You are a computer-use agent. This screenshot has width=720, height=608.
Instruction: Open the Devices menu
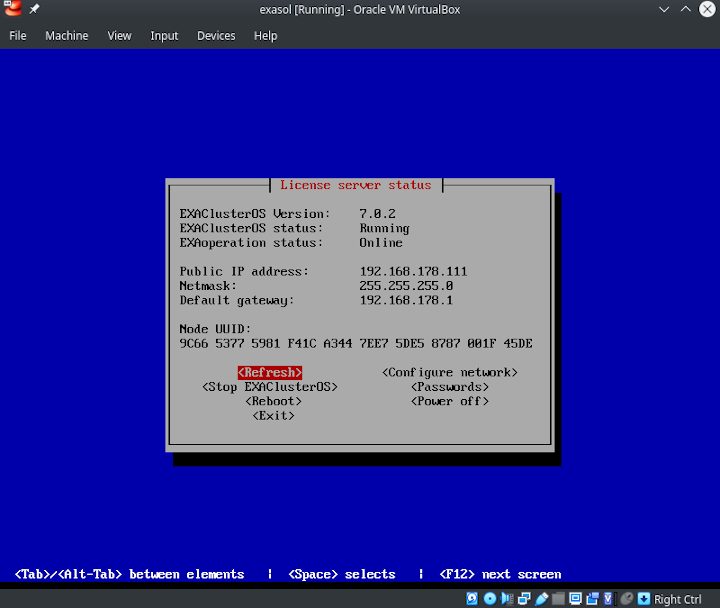pyautogui.click(x=216, y=36)
